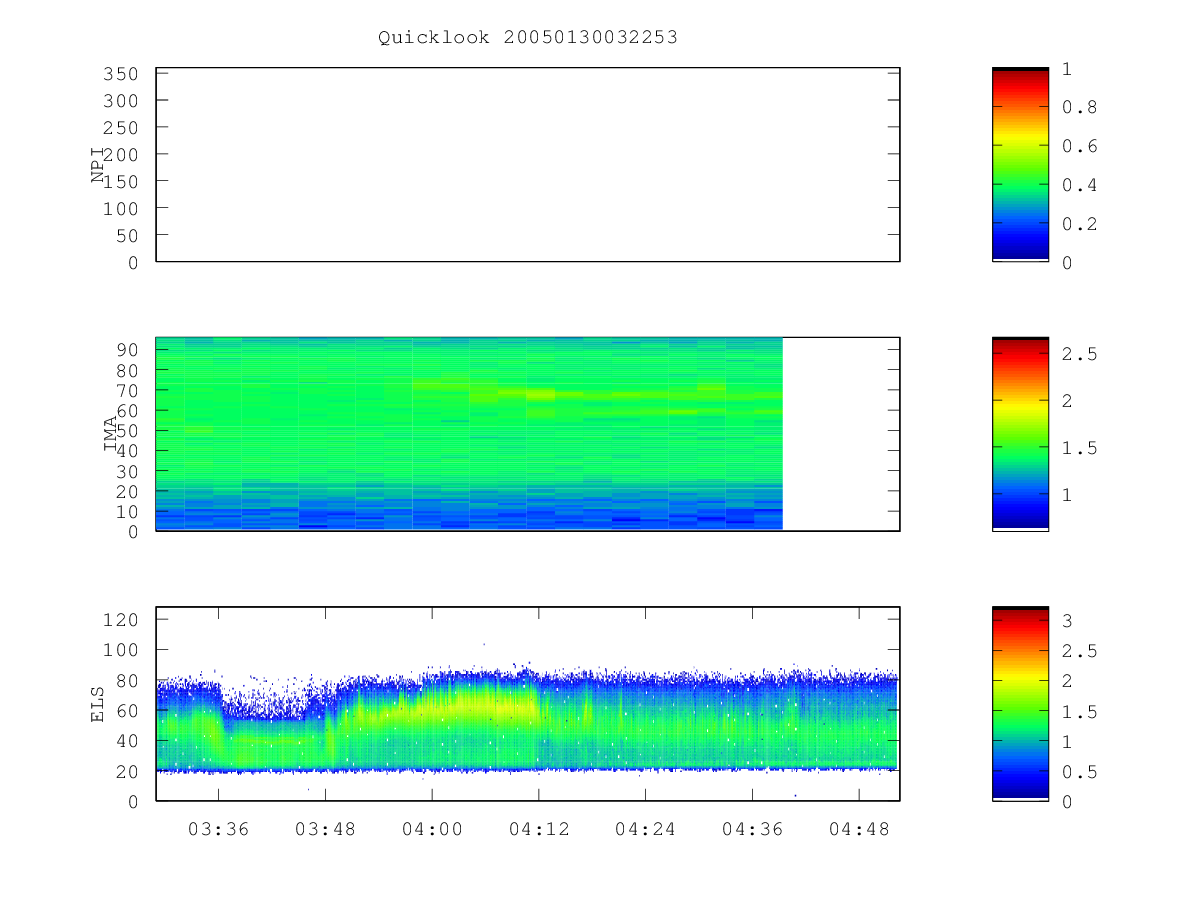Click the 03:36 time tick label

pos(219,829)
